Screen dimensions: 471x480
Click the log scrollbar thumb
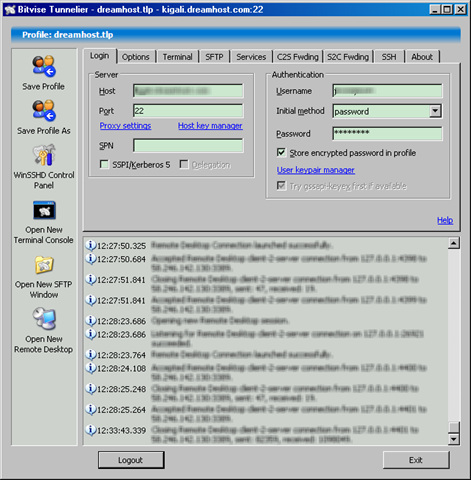coord(454,427)
